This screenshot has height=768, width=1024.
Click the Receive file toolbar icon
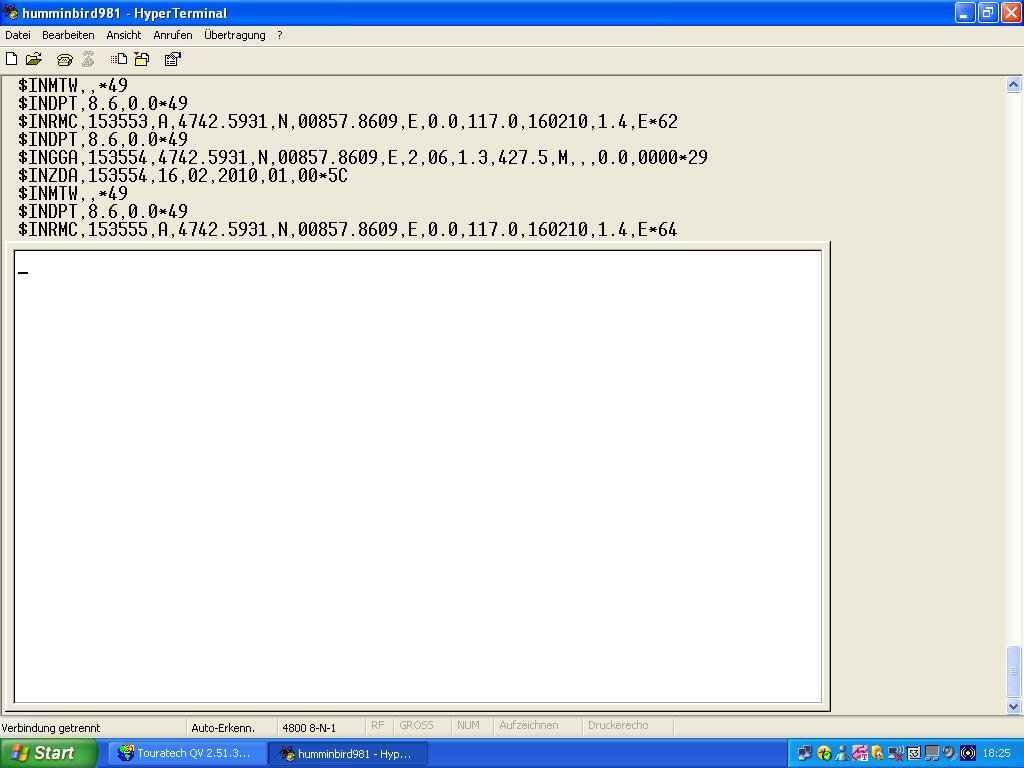click(142, 59)
